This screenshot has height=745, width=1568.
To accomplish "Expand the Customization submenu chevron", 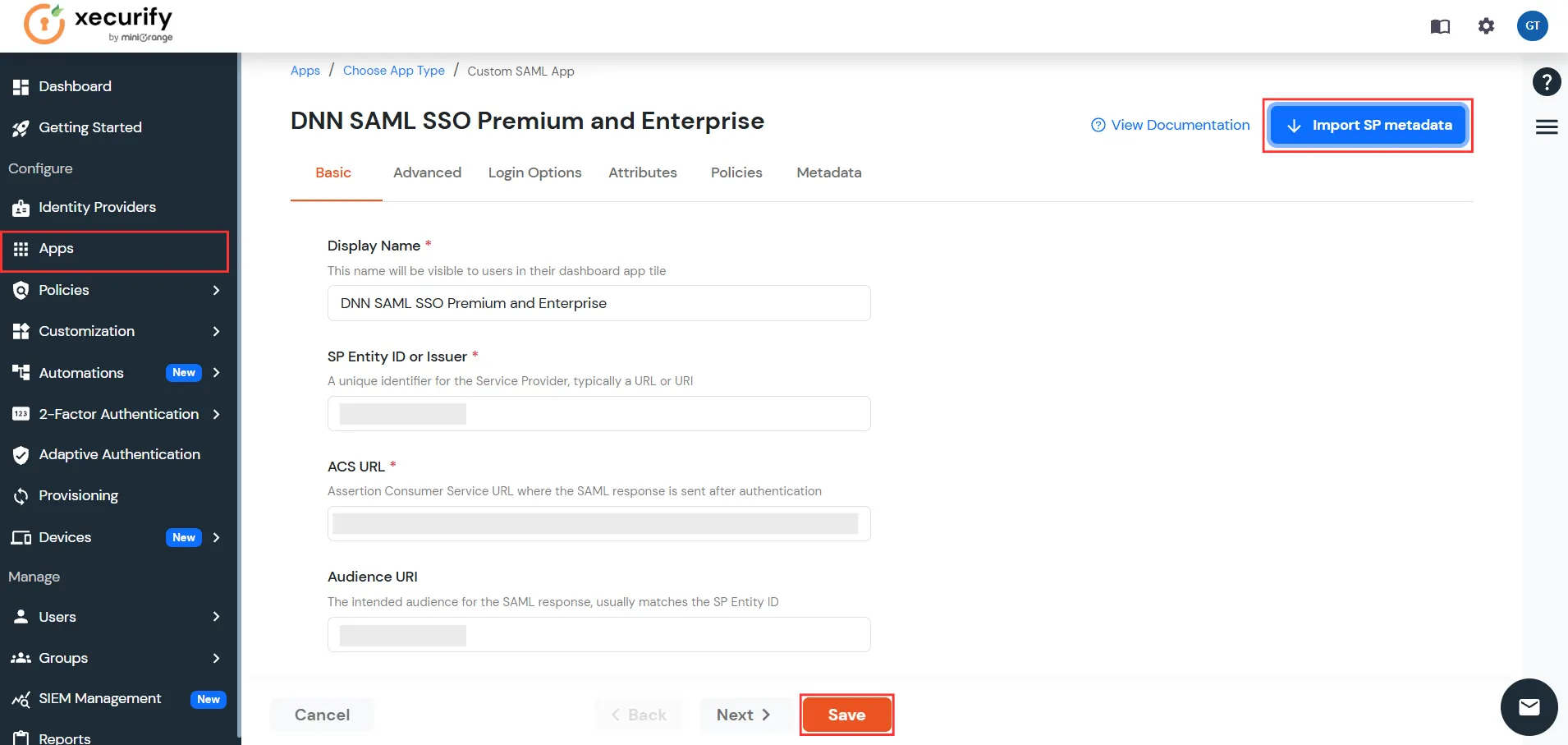I will (216, 331).
